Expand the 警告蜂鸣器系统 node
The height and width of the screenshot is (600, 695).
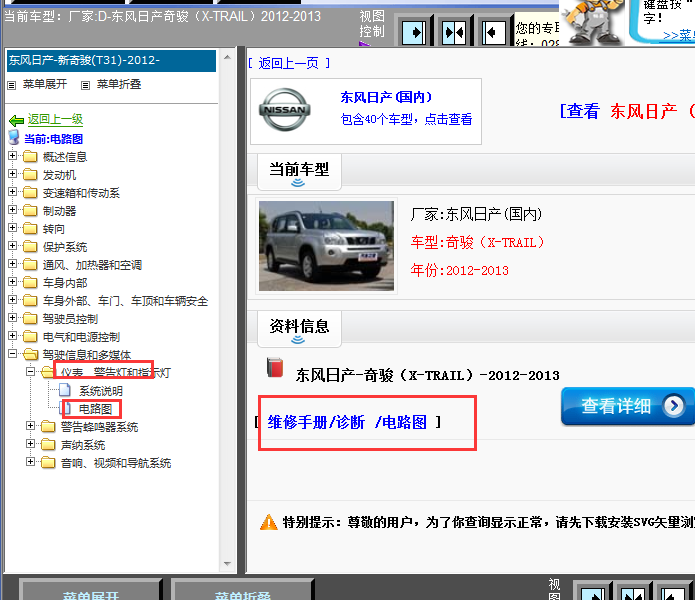coord(30,425)
